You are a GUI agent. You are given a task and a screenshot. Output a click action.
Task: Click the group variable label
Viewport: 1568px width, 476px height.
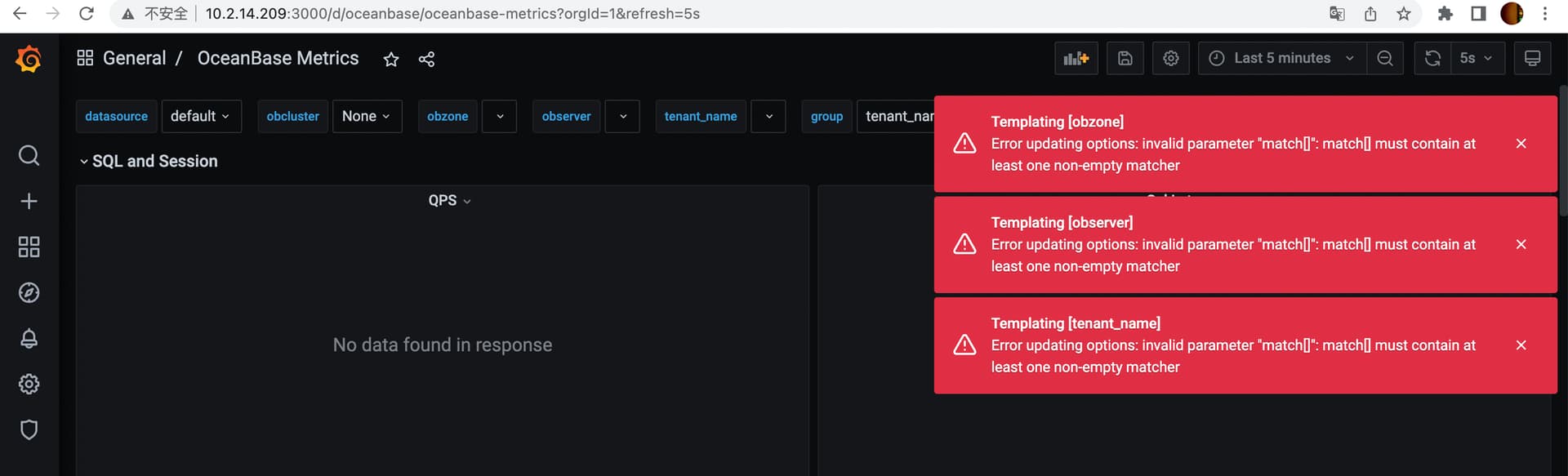click(x=826, y=116)
